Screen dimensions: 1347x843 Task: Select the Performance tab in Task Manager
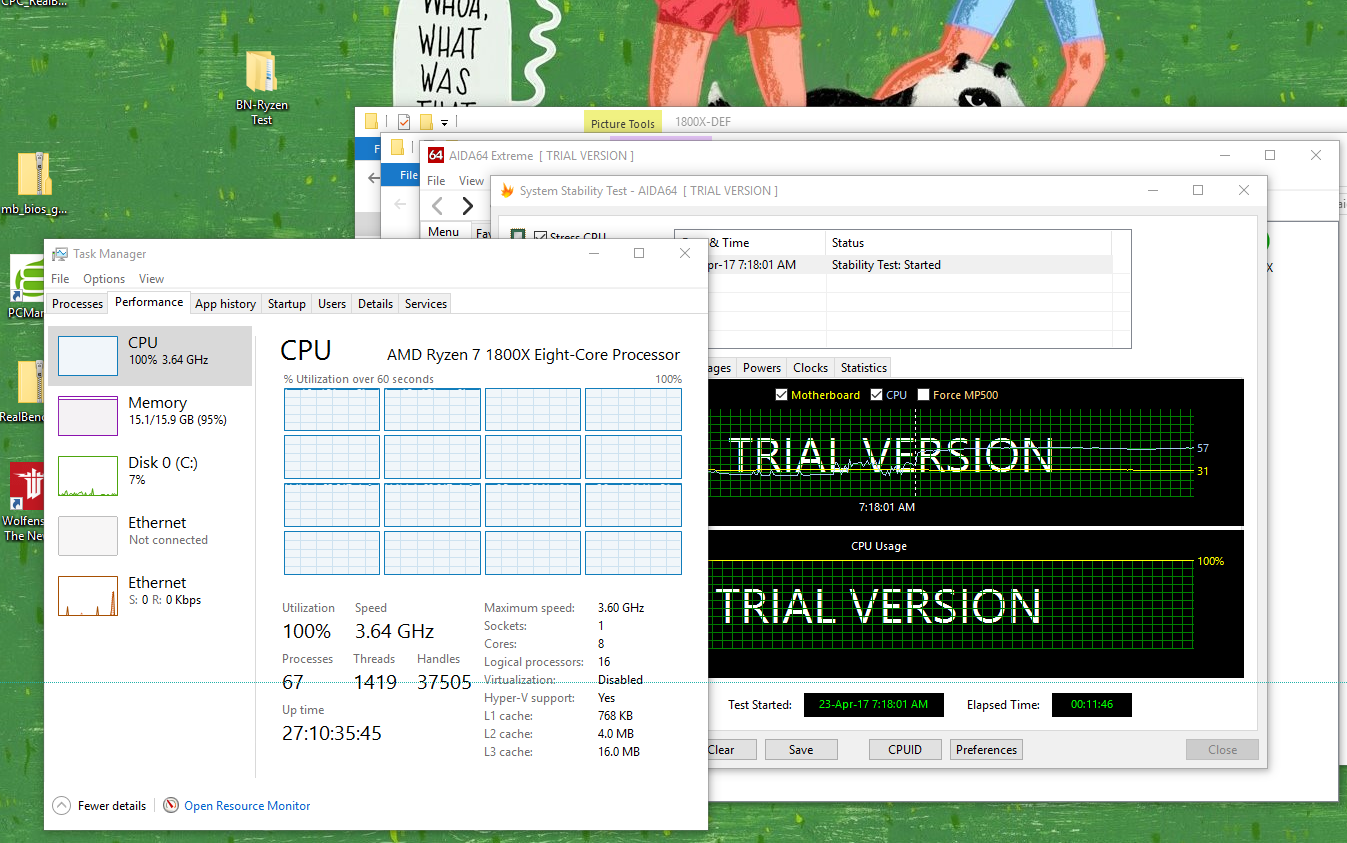point(149,302)
